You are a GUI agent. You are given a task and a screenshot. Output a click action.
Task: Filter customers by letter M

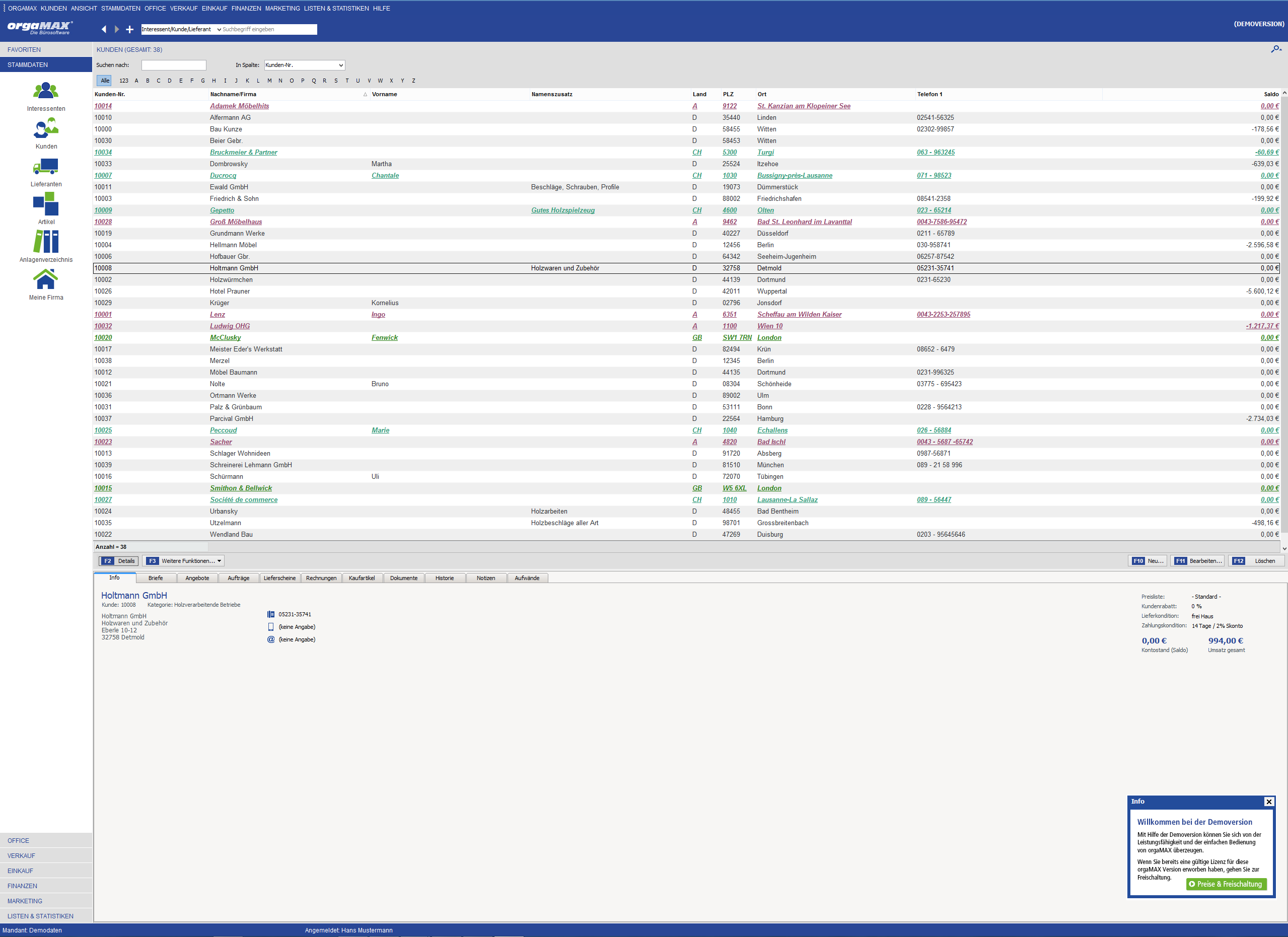point(269,81)
